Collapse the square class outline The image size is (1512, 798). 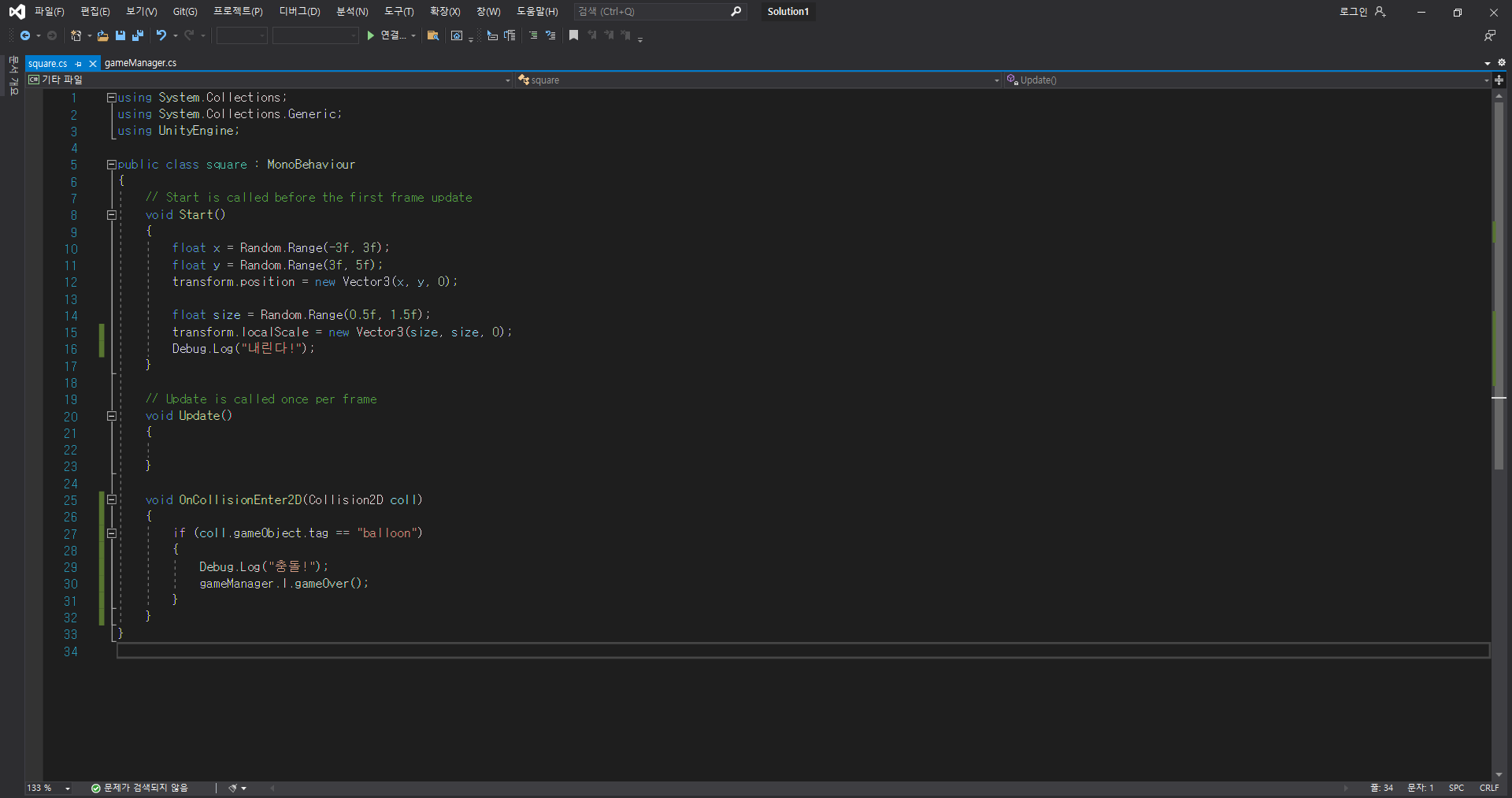pos(111,165)
